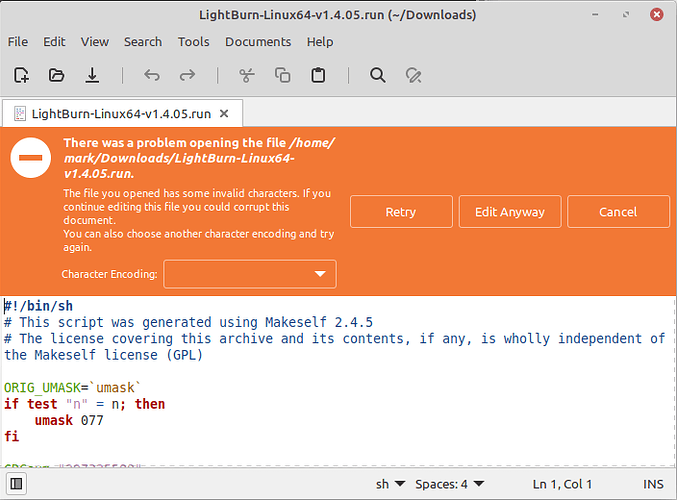Click the orange error stop icon

point(31,158)
